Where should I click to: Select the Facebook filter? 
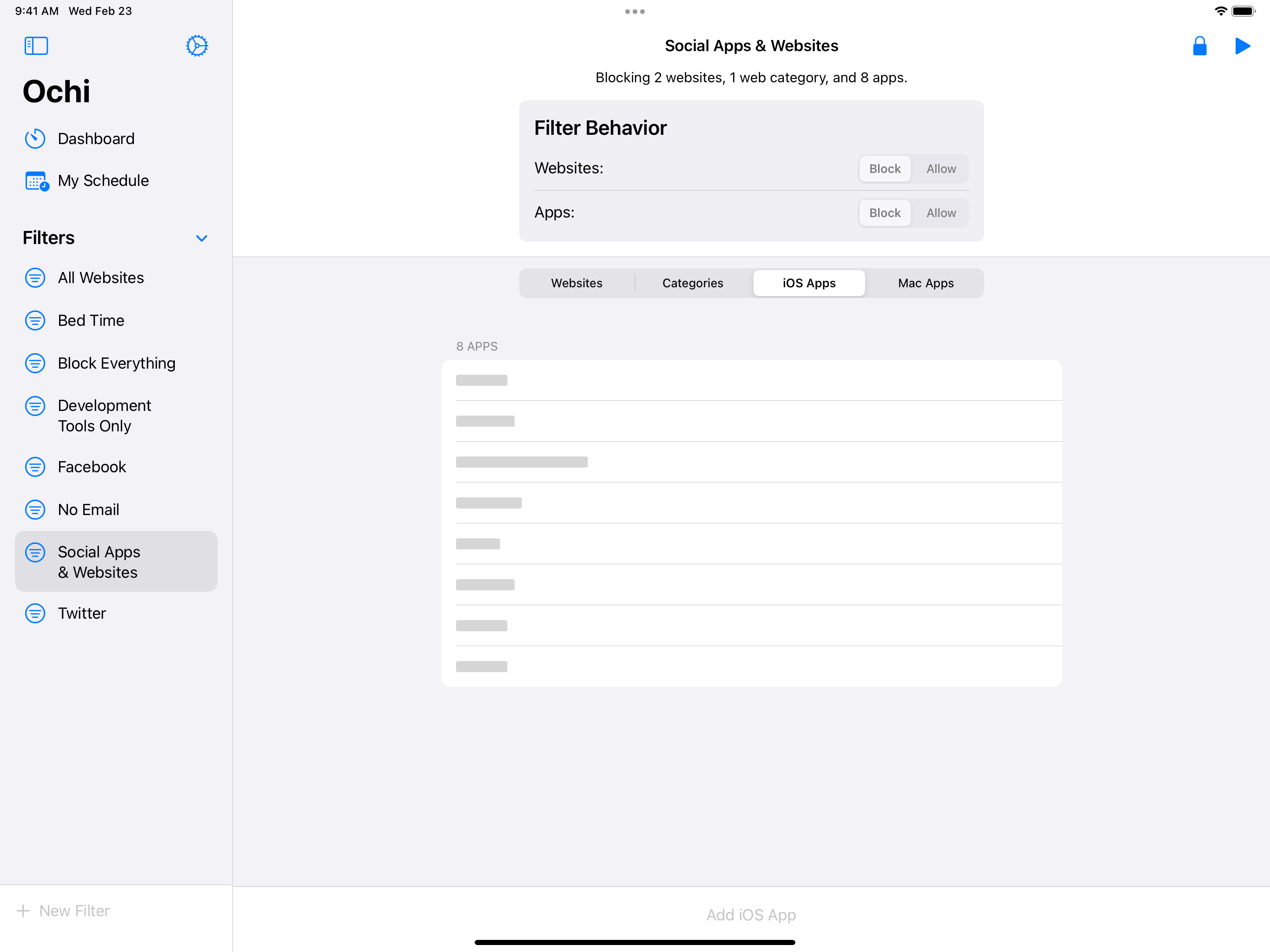[92, 467]
